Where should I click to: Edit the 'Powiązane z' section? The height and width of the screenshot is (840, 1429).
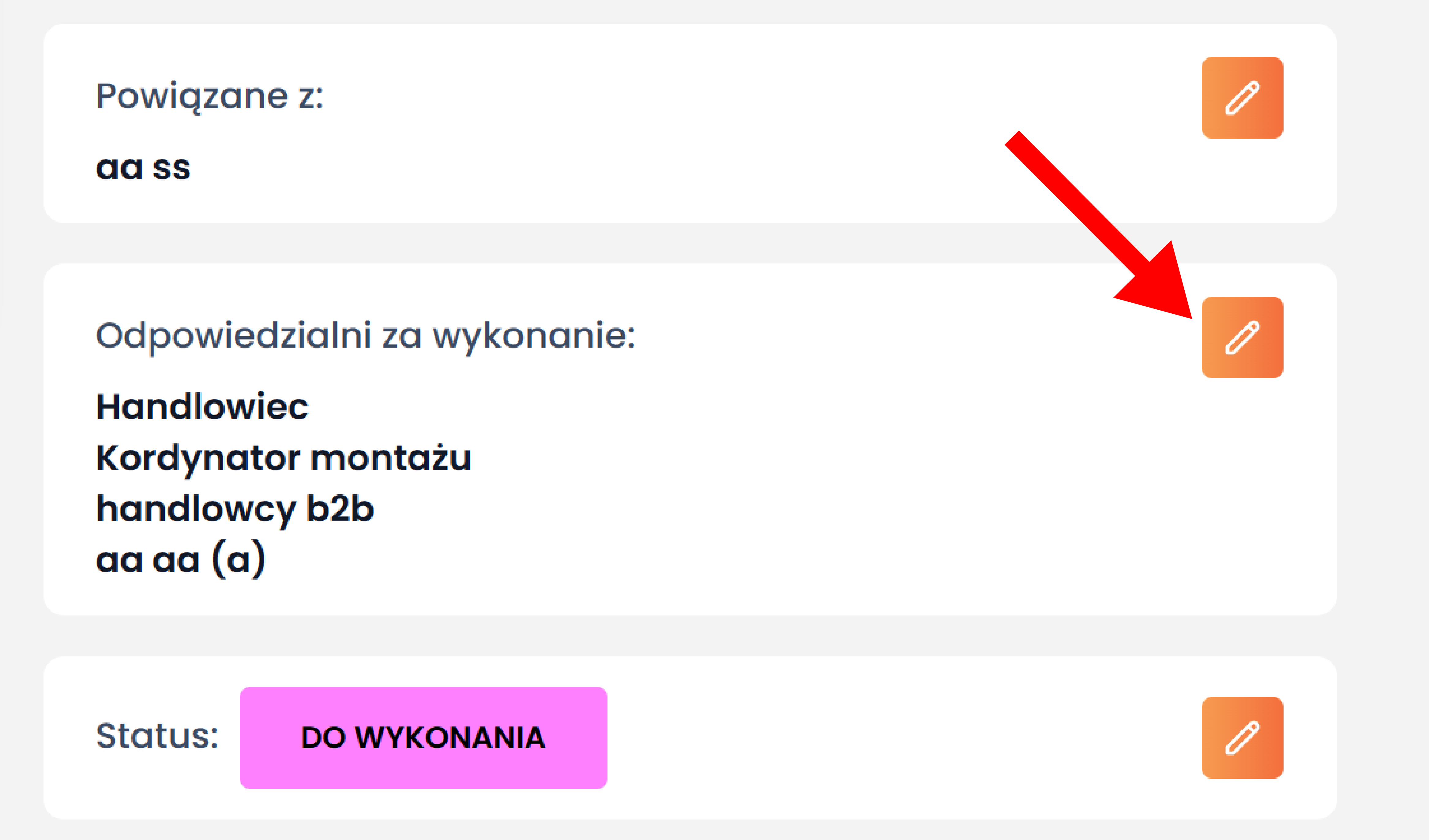click(1242, 98)
